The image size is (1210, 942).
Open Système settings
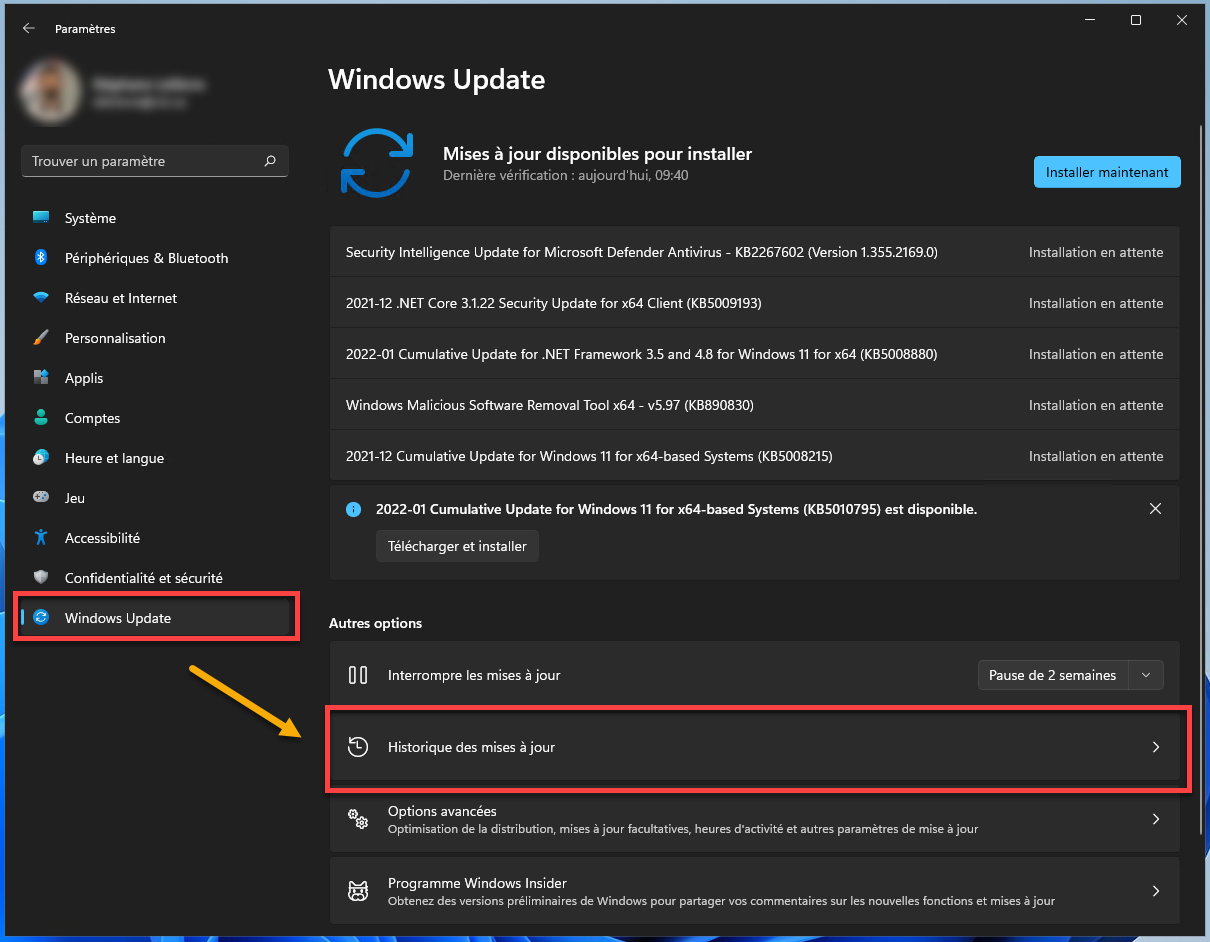tap(155, 218)
